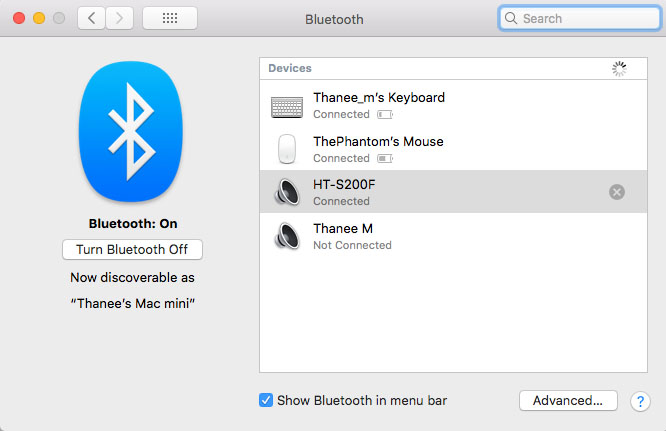Viewport: 666px width, 431px height.
Task: Click the speaker icon for Thanee M
Action: coord(287,236)
